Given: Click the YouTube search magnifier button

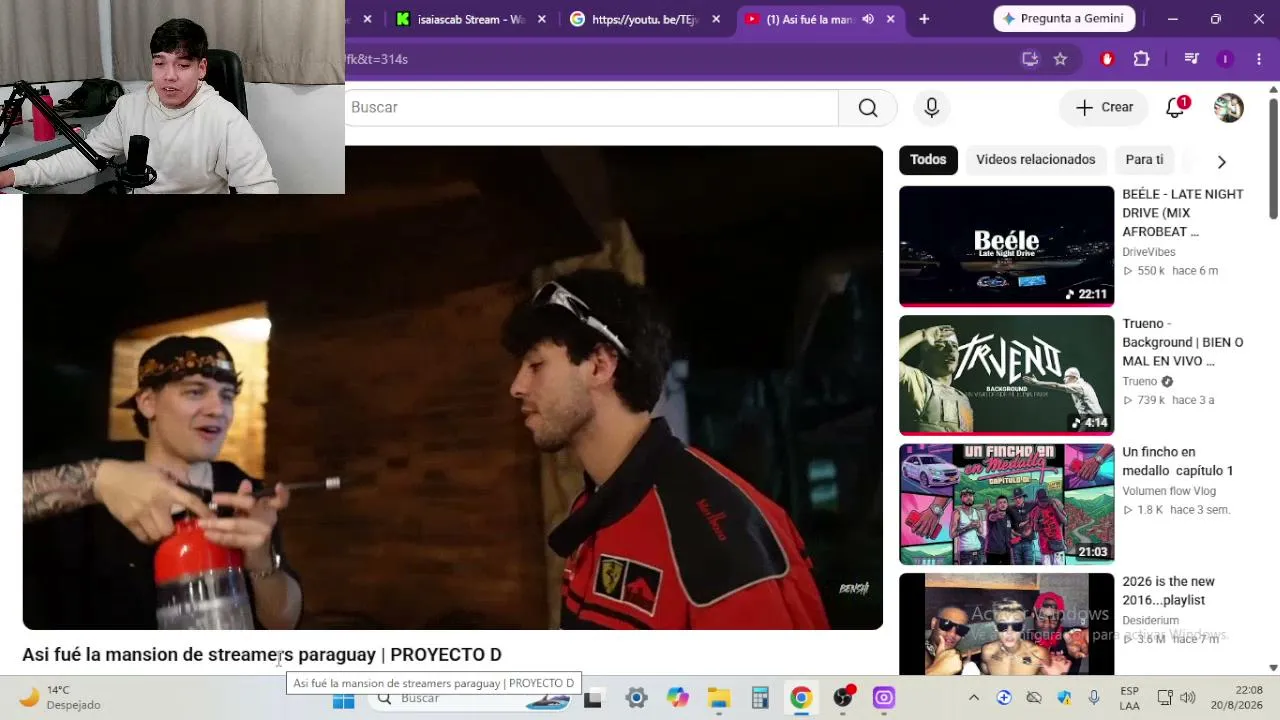Looking at the screenshot, I should 867,108.
